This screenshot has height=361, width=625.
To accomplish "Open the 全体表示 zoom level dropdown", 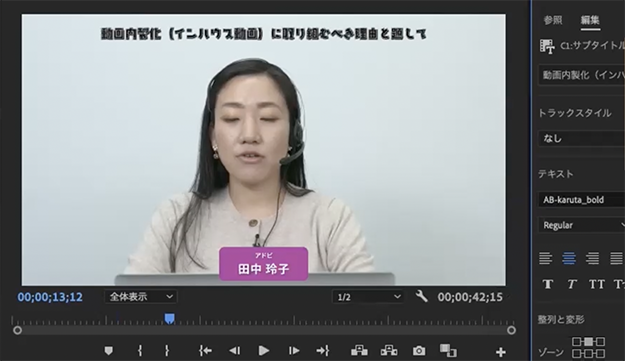I will [x=141, y=297].
